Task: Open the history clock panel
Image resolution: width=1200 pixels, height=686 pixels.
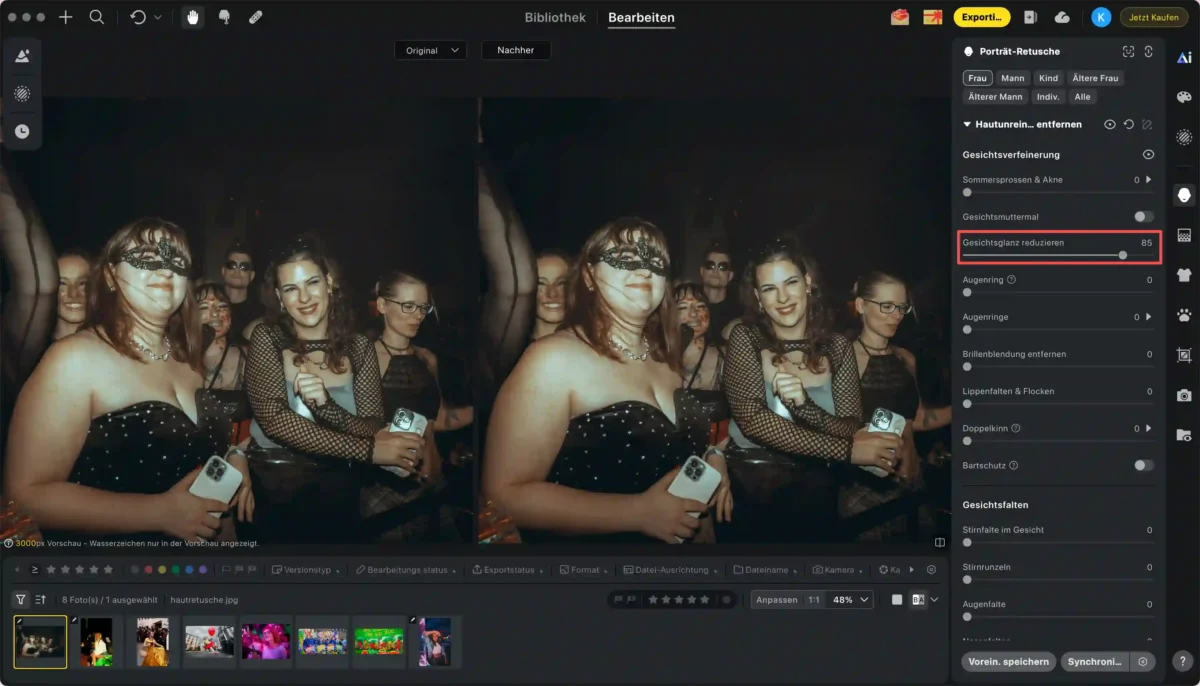Action: (x=21, y=131)
